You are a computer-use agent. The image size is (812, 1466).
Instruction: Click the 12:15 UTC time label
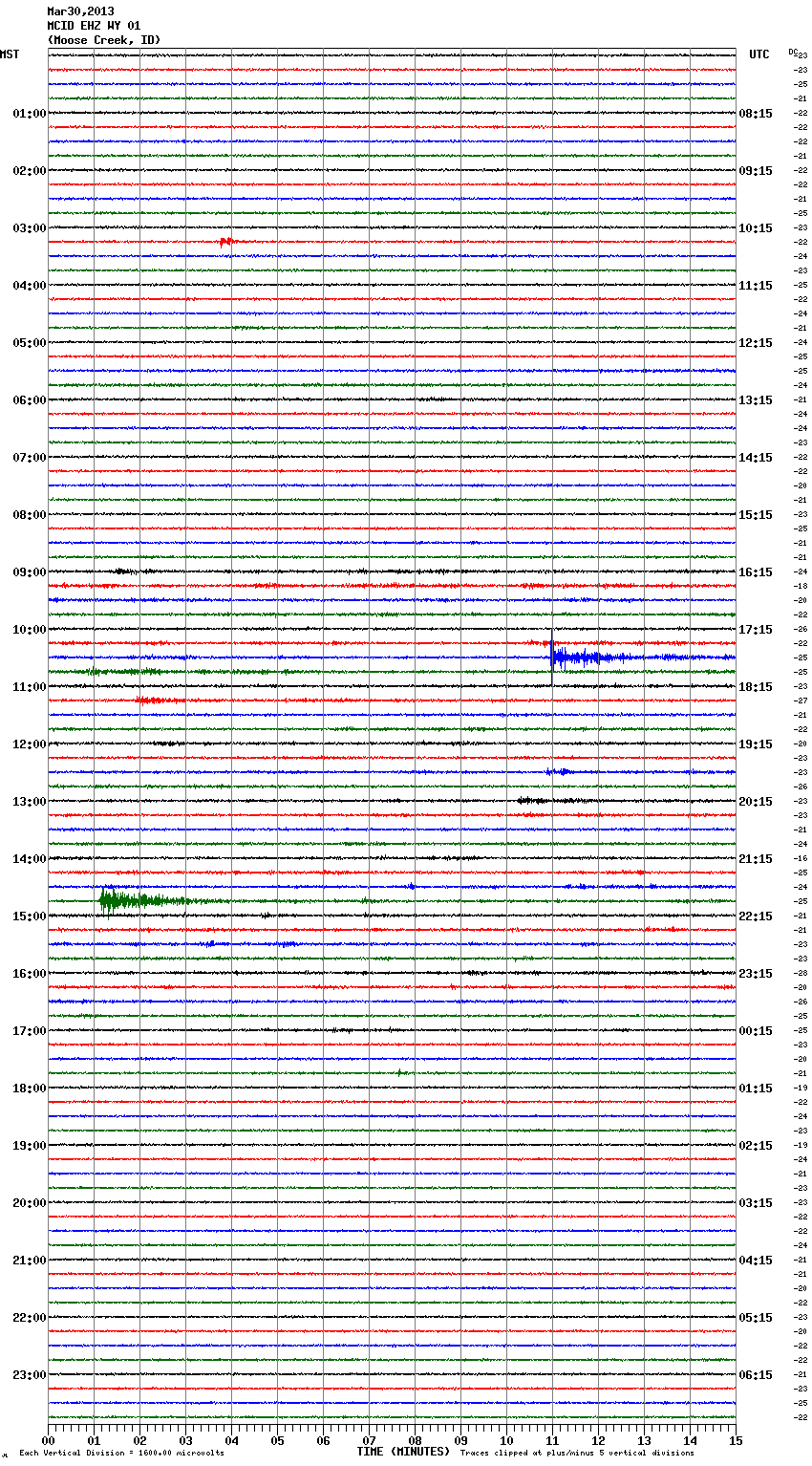[x=756, y=343]
